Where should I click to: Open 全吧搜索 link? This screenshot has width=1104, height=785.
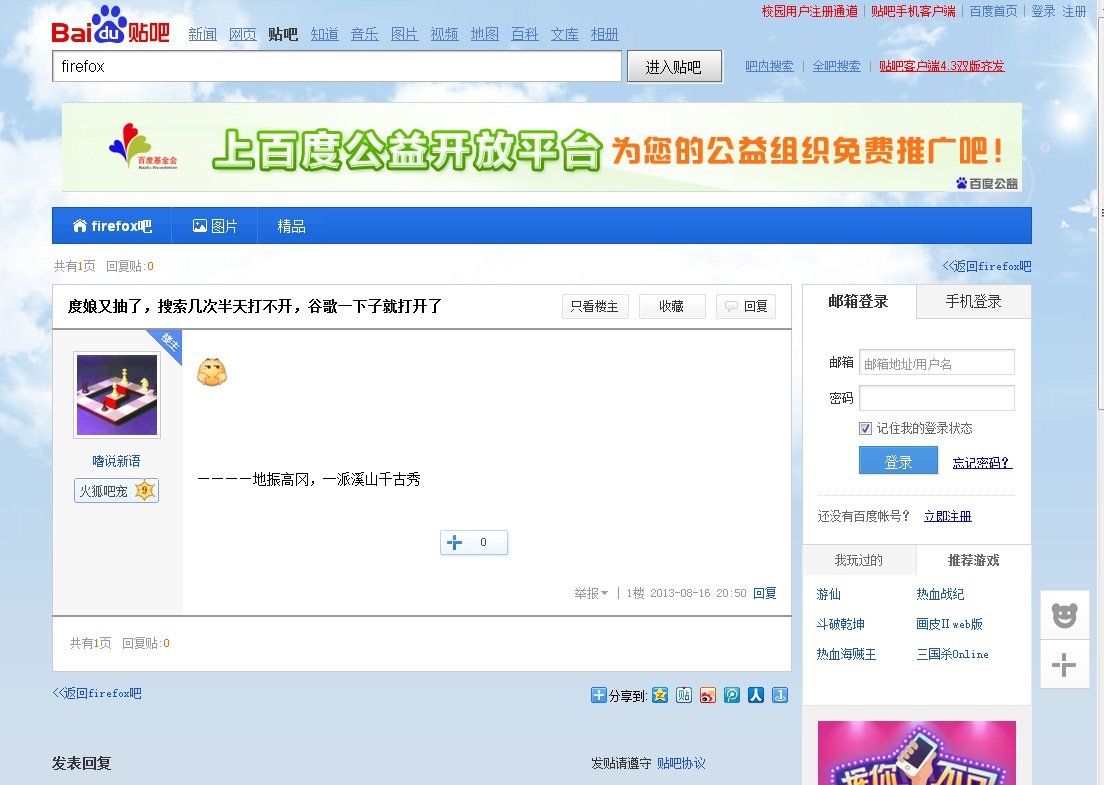click(x=836, y=66)
